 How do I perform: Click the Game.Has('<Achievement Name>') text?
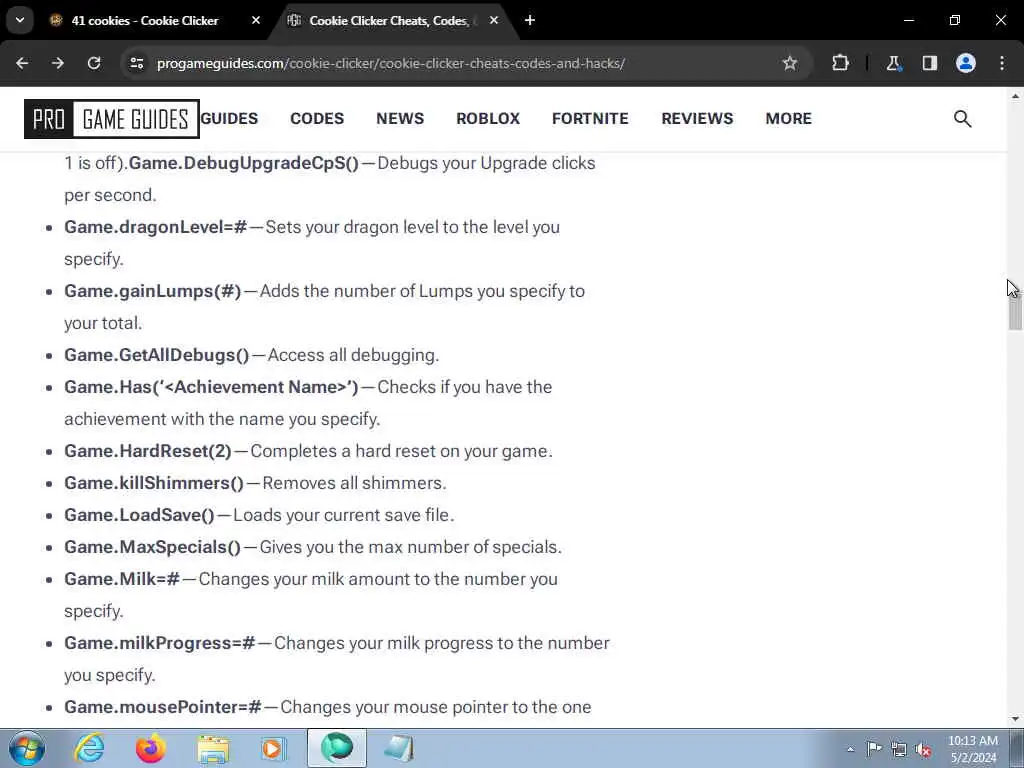[x=211, y=387]
